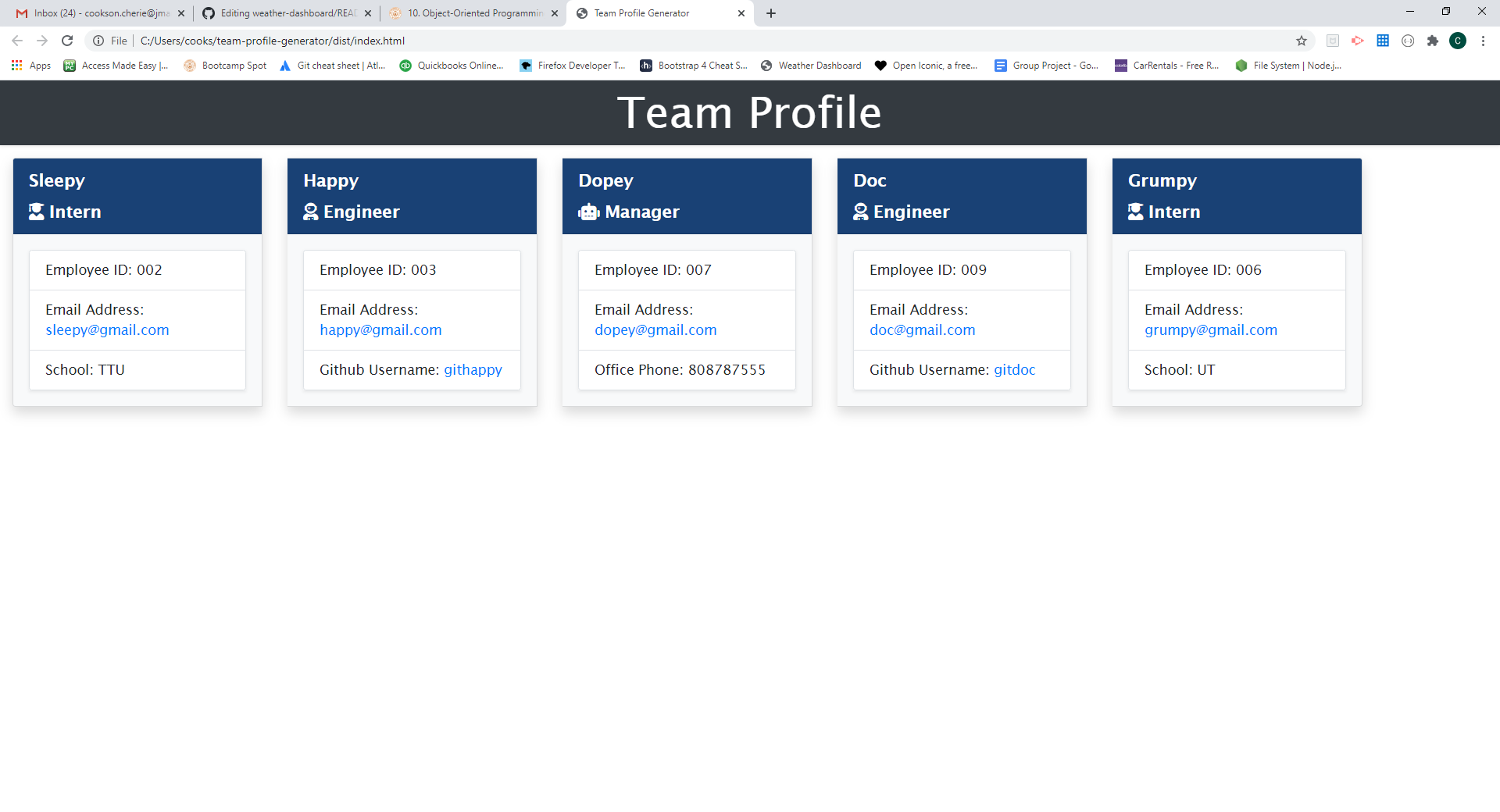The height and width of the screenshot is (812, 1500).
Task: Email Dopey via dopey@gmail.com link
Action: [x=655, y=329]
